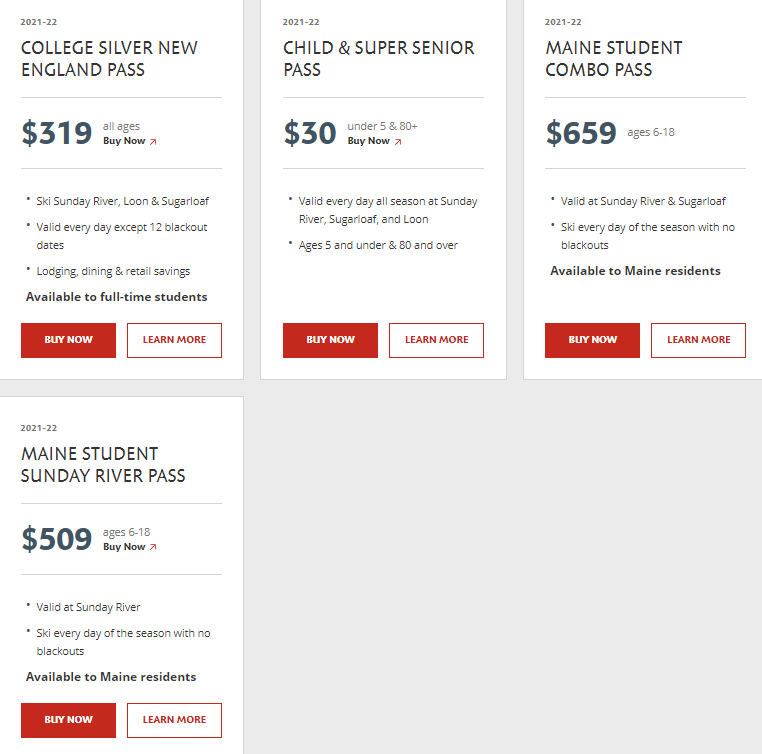762x754 pixels.
Task: Open Learn More for Maine Student Sunday River
Action: click(x=174, y=720)
